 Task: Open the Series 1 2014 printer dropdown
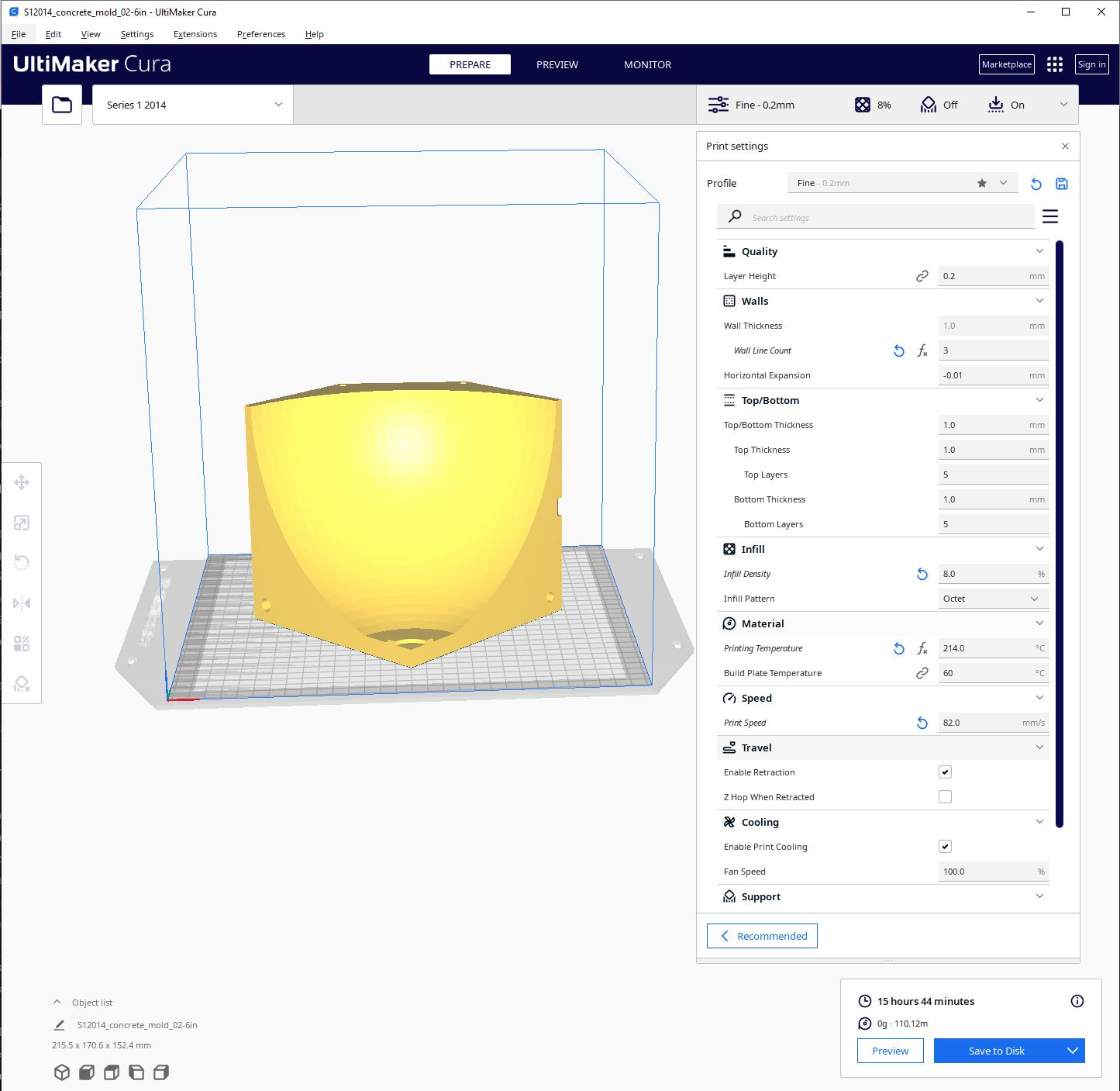193,105
